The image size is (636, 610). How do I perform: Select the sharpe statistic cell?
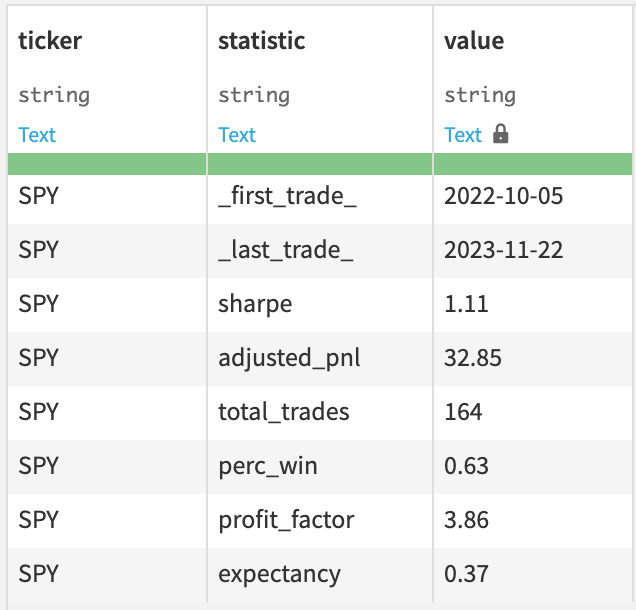click(255, 304)
